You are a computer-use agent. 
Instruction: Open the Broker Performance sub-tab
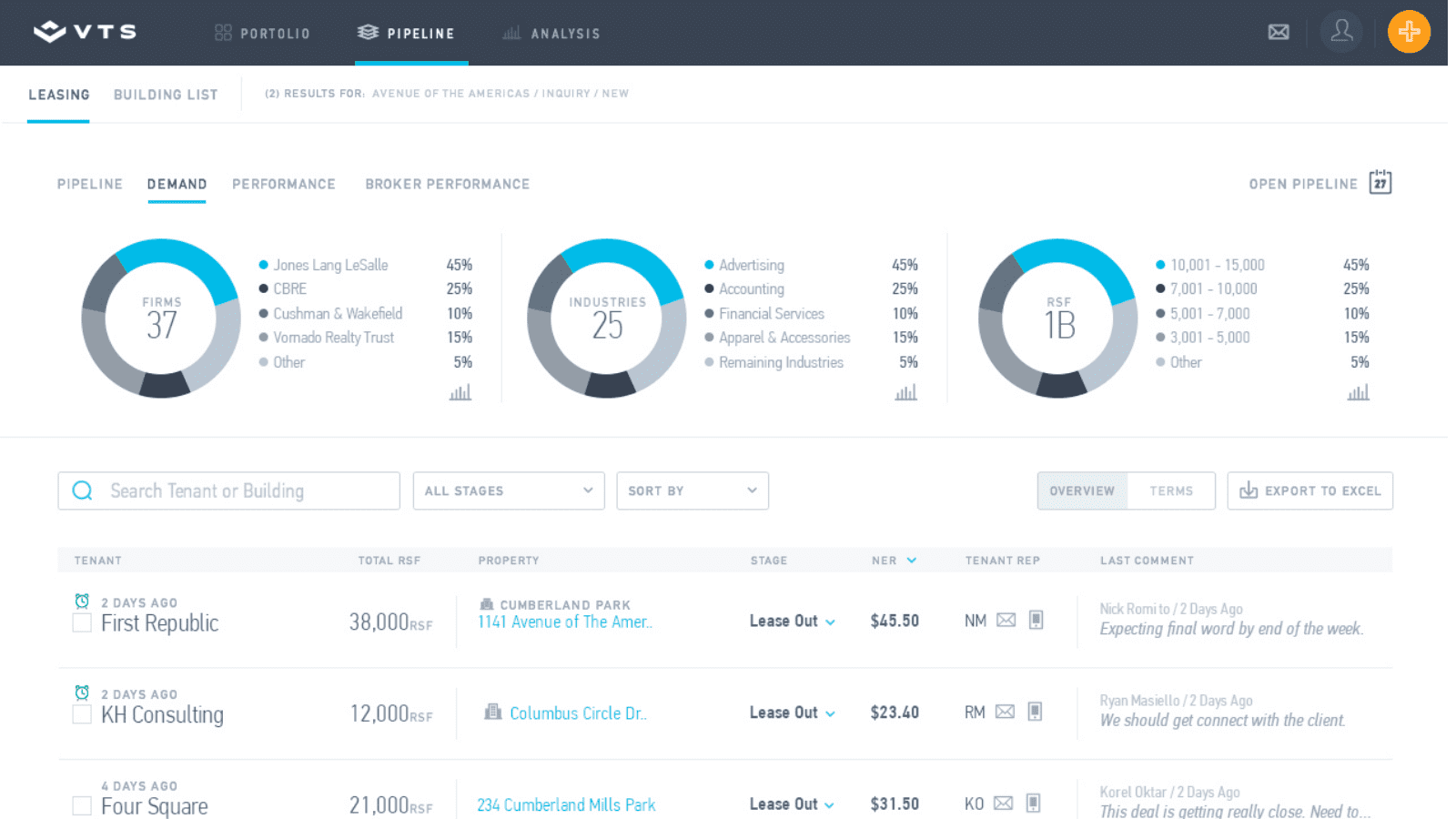point(448,184)
